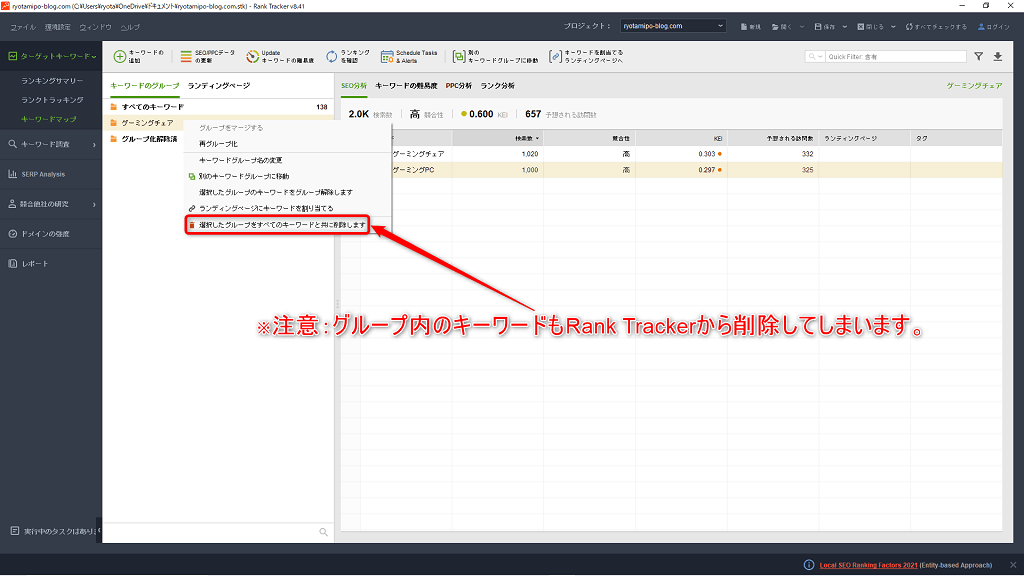Viewport: 1024px width, 576px height.
Task: Click the download/export arrow icon
Action: (x=997, y=57)
